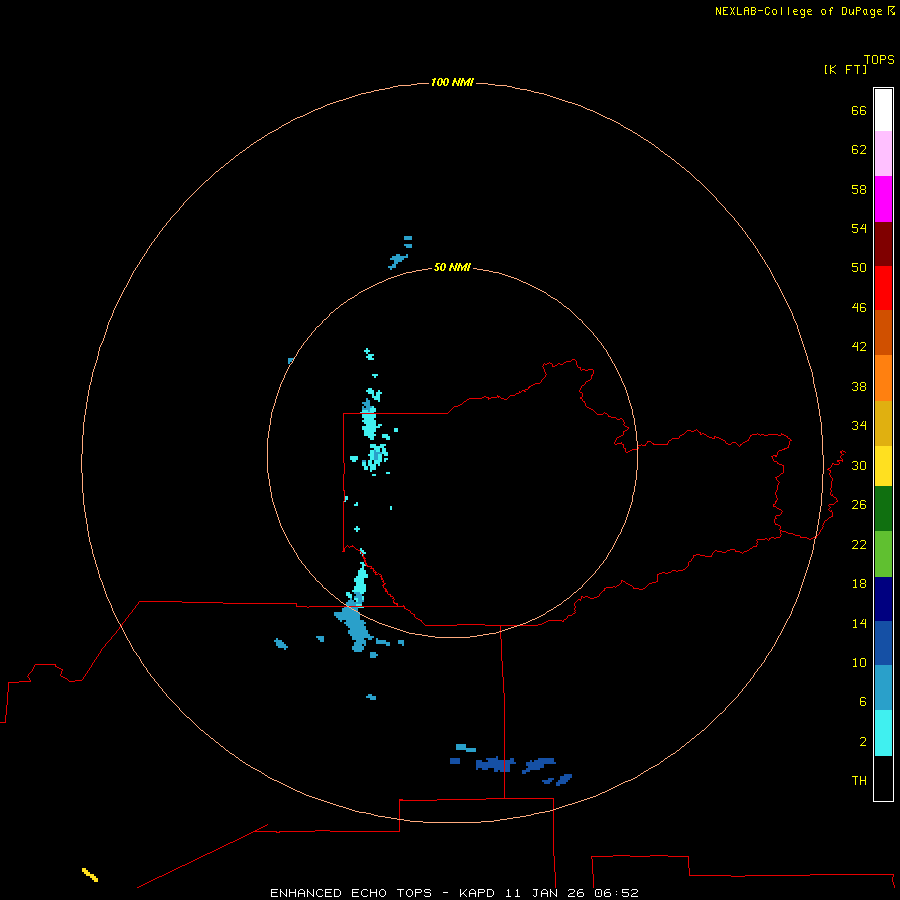Pick the gold swatch in the legend
Screen dimensions: 900x900
click(883, 423)
